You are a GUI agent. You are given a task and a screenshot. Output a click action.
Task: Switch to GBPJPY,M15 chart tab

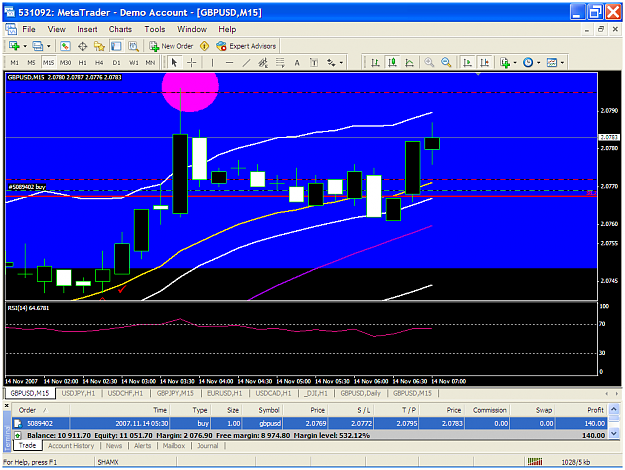pyautogui.click(x=175, y=393)
